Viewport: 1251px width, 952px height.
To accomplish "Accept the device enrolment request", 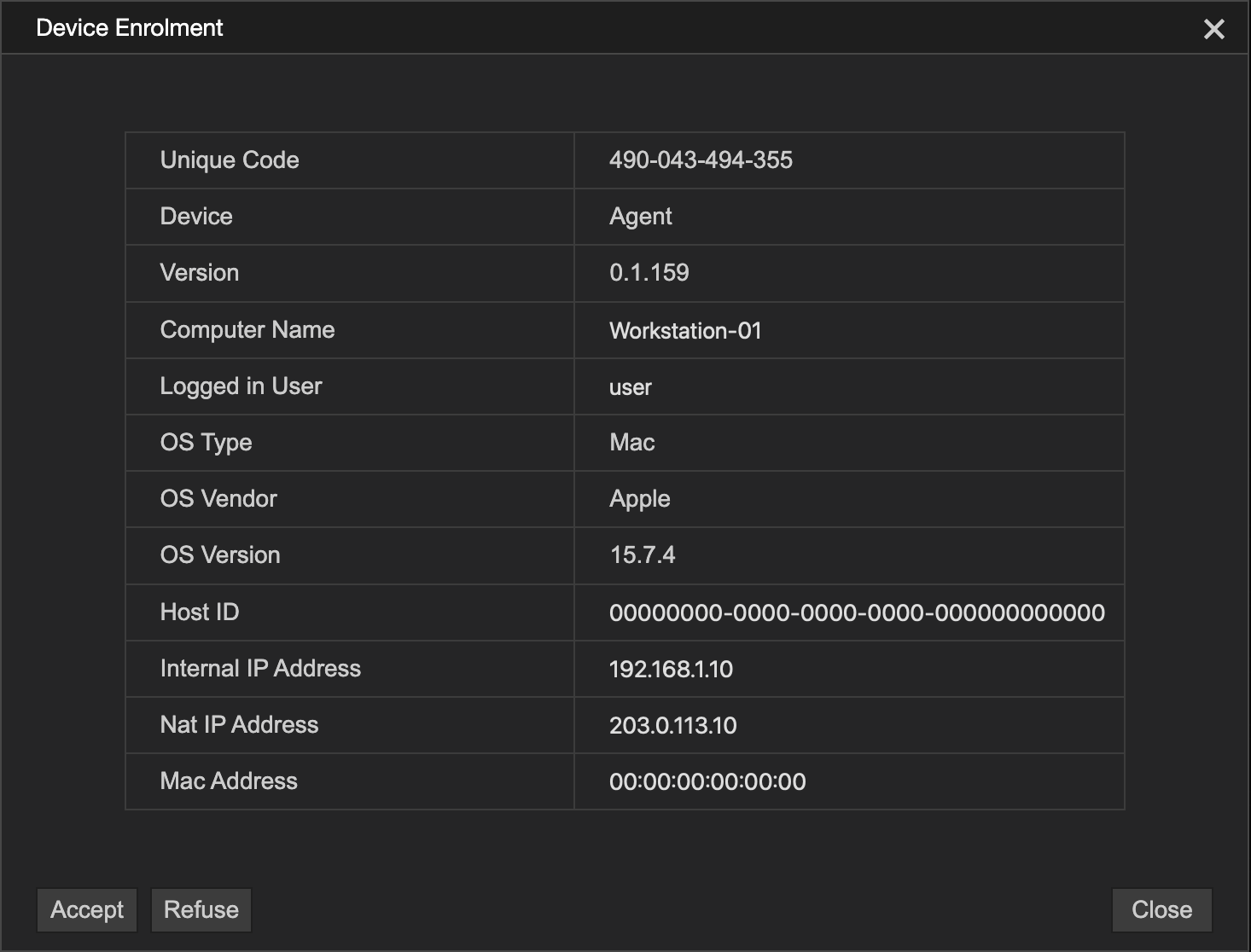I will 87,910.
